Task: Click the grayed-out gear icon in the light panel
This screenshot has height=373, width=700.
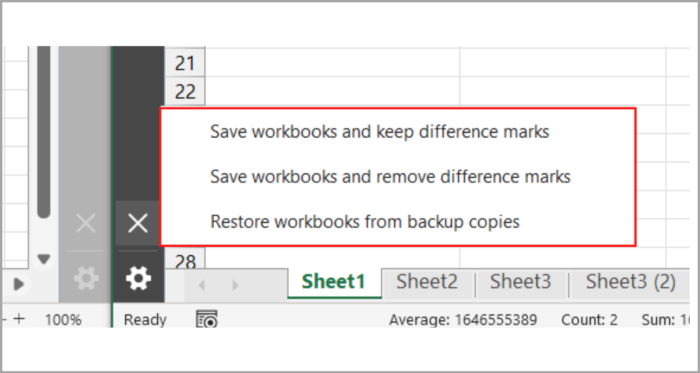Action: pos(86,278)
